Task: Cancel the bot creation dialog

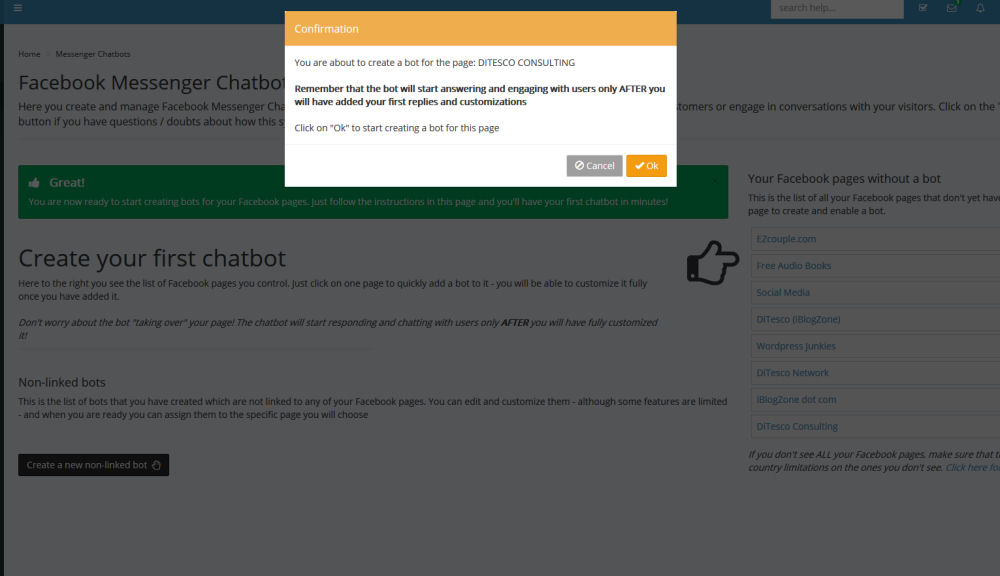Action: (x=594, y=166)
